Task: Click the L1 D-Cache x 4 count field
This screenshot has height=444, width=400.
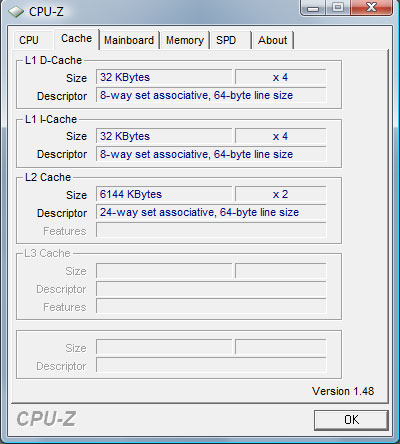Action: click(x=280, y=77)
